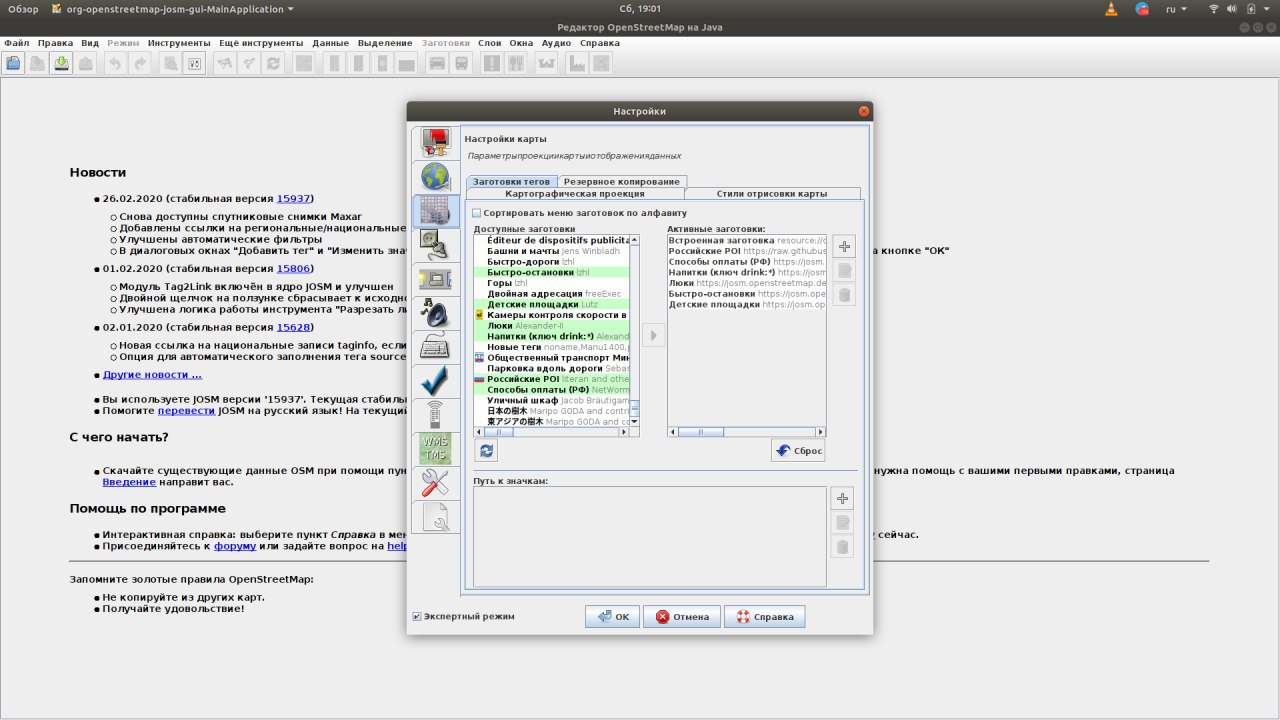Open the Выделение menu
Viewport: 1280px width, 720px height.
pos(385,43)
